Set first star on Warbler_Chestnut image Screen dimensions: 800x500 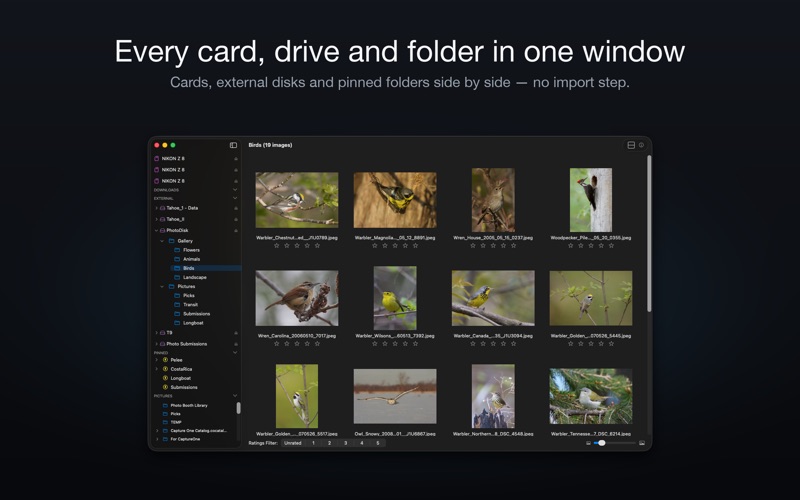pos(277,245)
